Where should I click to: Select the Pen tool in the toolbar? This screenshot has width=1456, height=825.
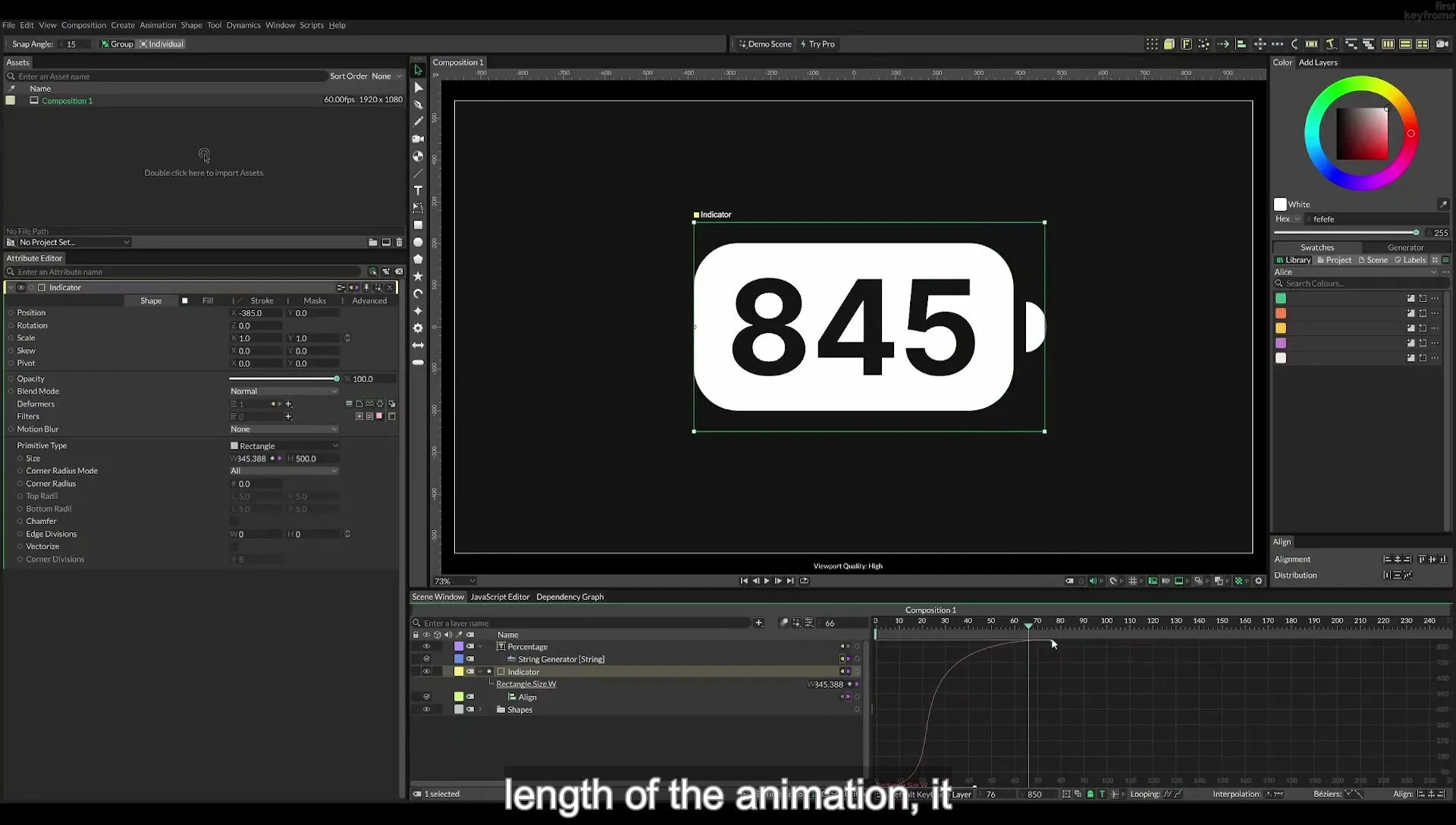(418, 105)
